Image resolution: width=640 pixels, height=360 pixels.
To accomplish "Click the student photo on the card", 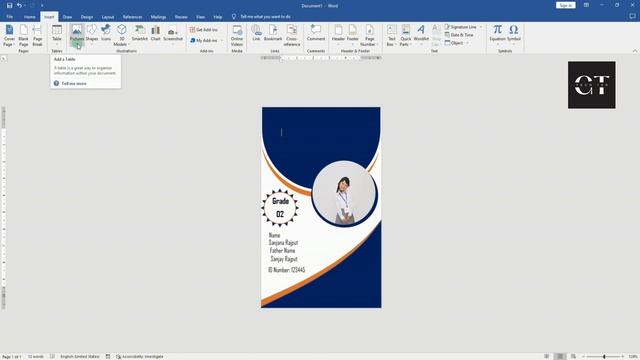I will [344, 193].
